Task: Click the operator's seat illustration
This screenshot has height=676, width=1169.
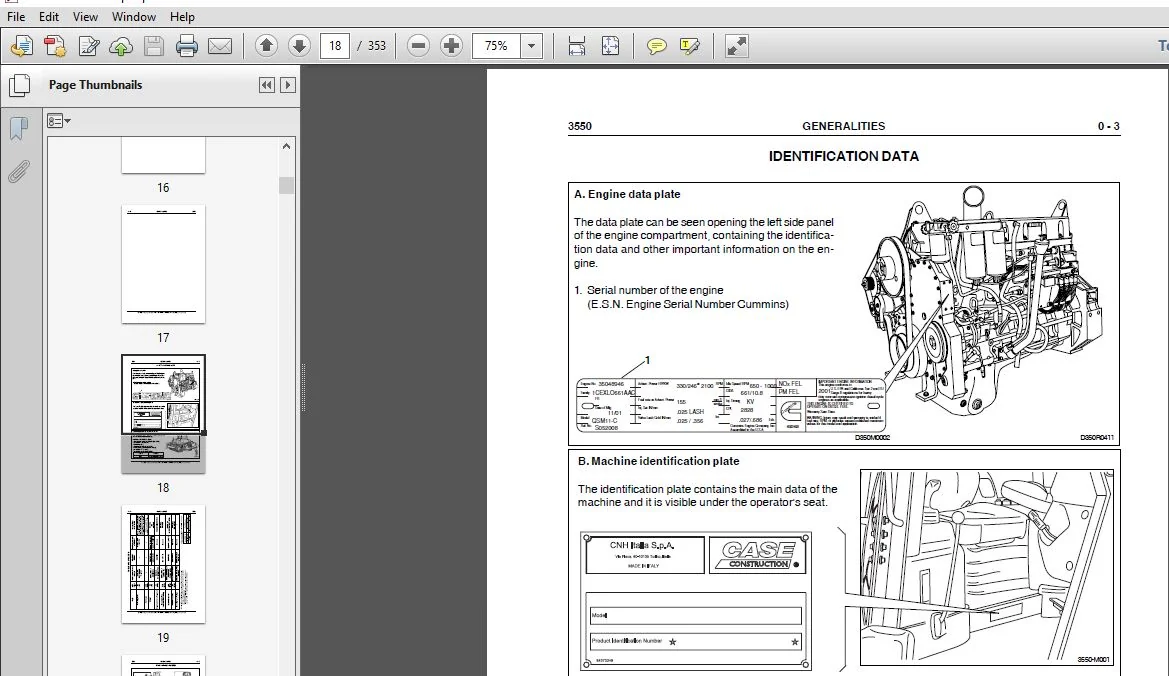Action: pyautogui.click(x=986, y=567)
